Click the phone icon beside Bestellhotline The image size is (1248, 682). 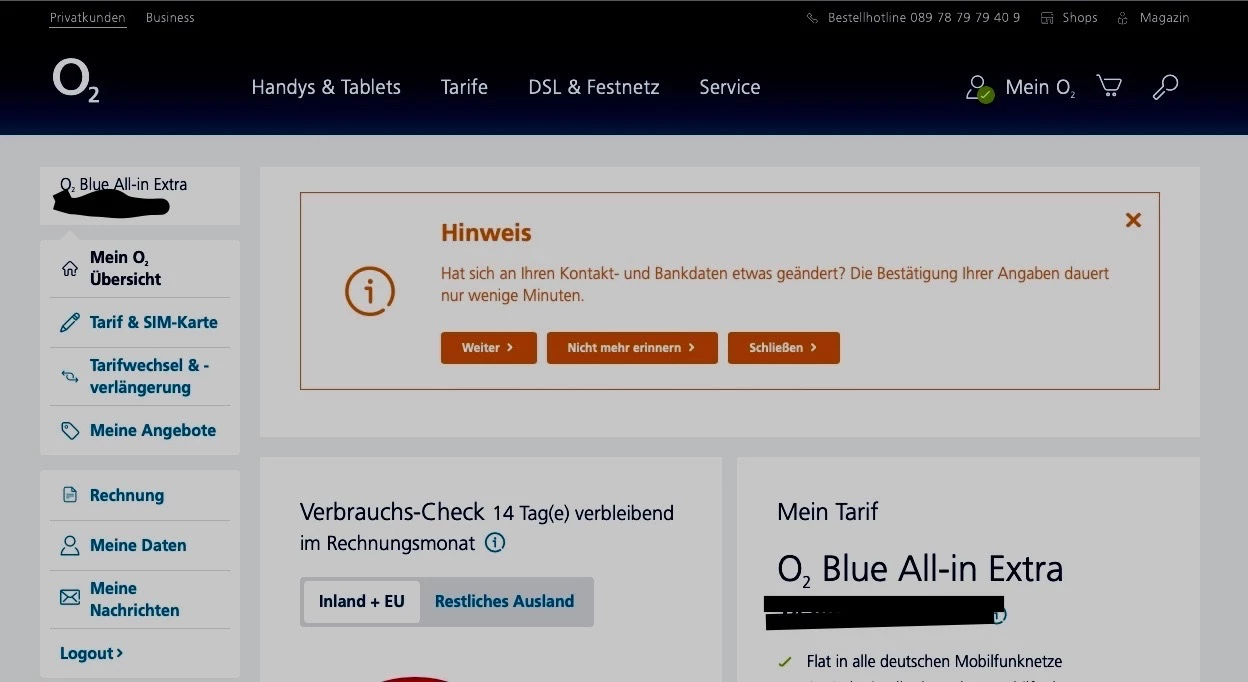point(813,18)
